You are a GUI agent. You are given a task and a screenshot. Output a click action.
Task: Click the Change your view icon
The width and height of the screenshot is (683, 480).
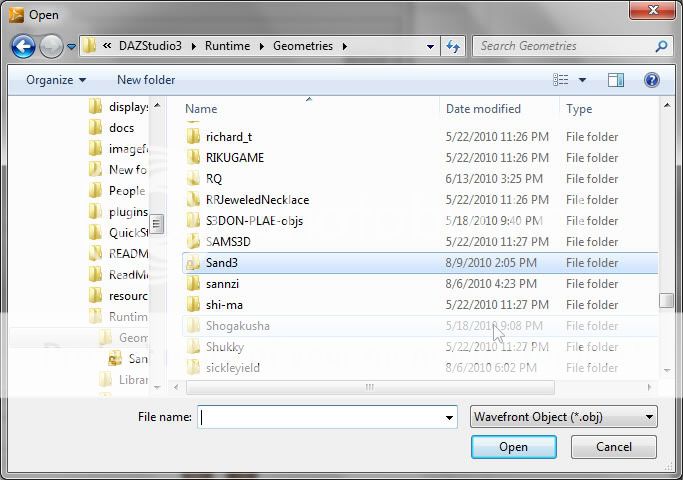tap(561, 80)
